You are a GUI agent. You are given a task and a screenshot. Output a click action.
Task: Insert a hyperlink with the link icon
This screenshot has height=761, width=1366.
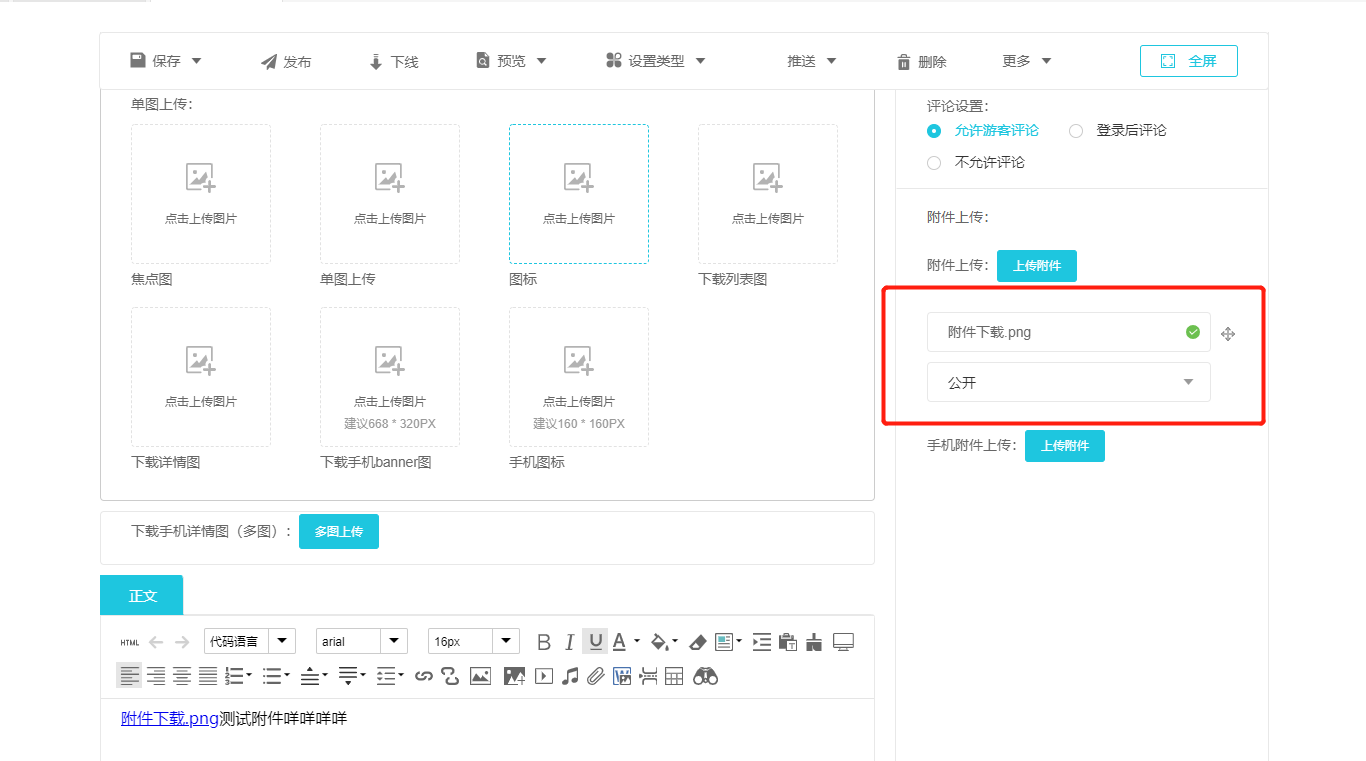point(424,677)
